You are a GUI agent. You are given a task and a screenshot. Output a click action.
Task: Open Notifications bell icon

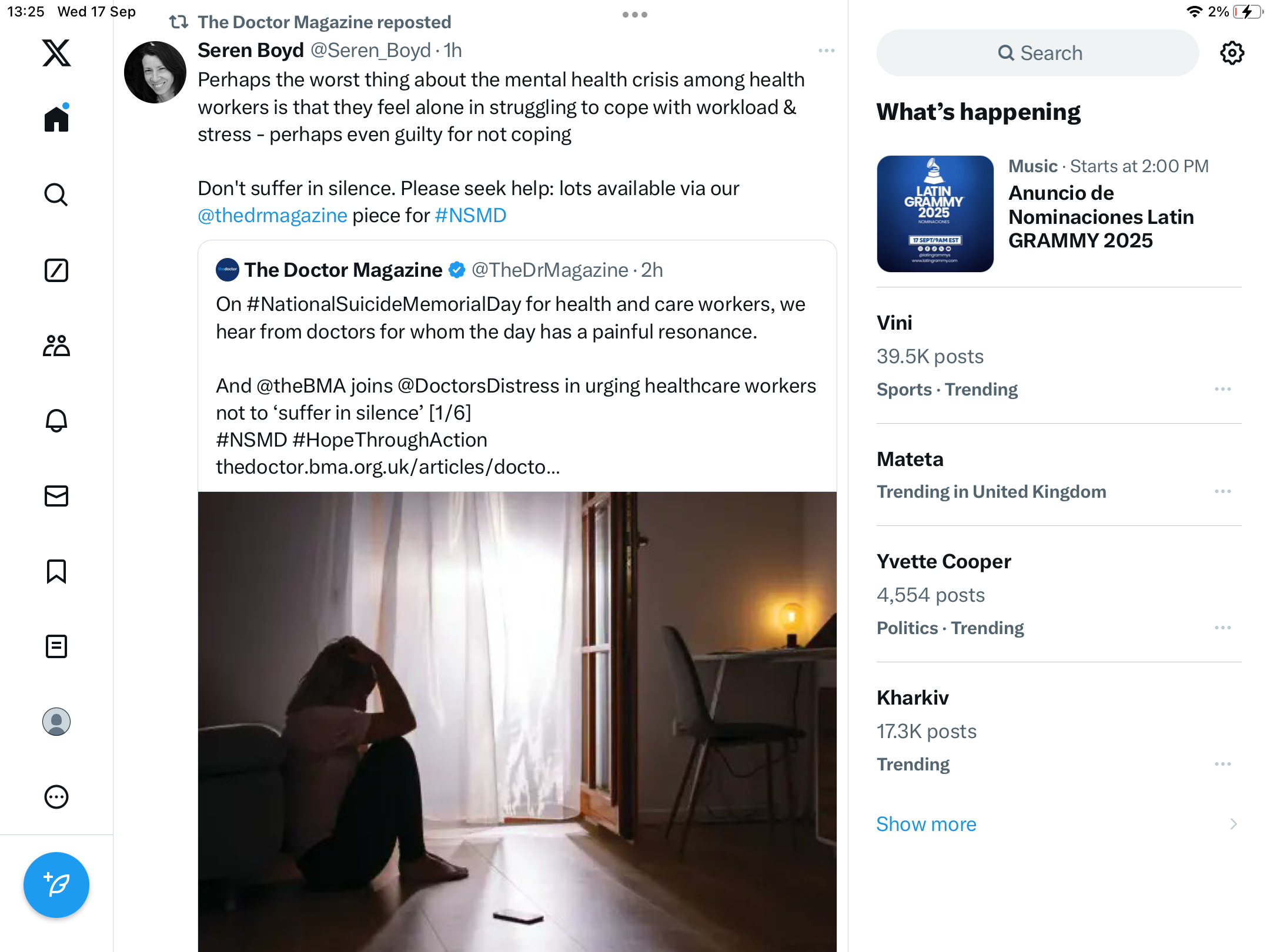click(x=56, y=421)
